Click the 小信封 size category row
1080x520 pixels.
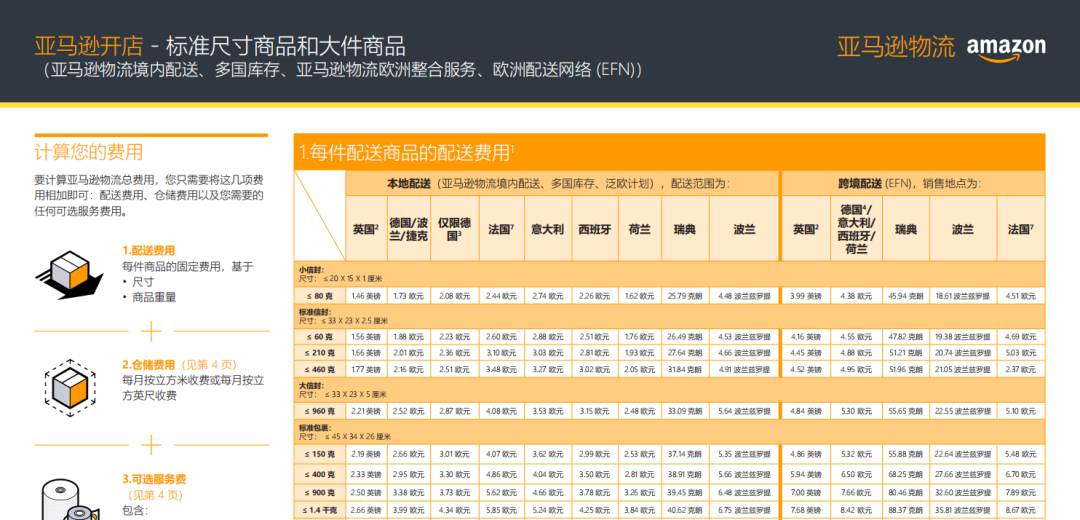tap(669, 274)
